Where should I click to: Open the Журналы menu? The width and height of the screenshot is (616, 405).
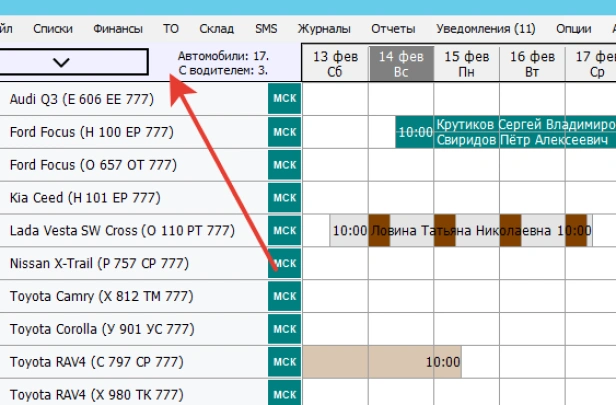324,29
